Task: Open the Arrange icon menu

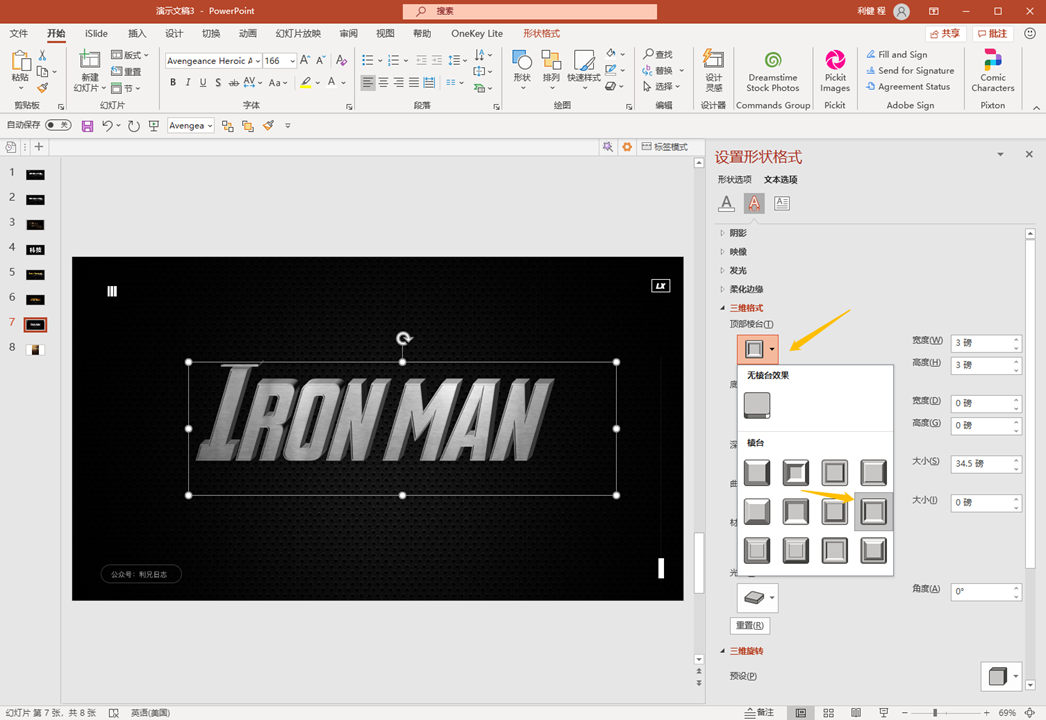Action: click(x=551, y=67)
